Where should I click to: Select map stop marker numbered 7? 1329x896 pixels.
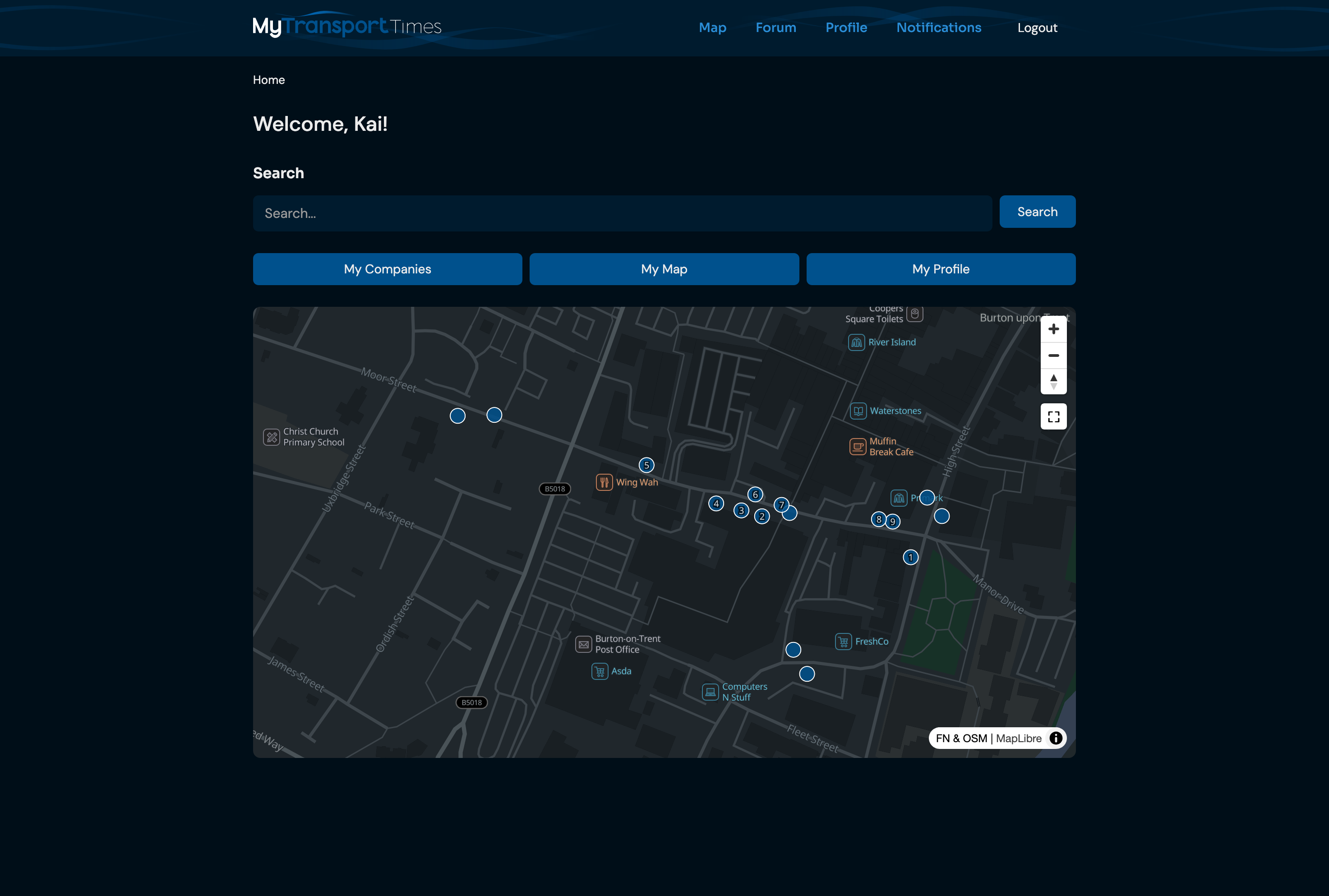pyautogui.click(x=781, y=504)
